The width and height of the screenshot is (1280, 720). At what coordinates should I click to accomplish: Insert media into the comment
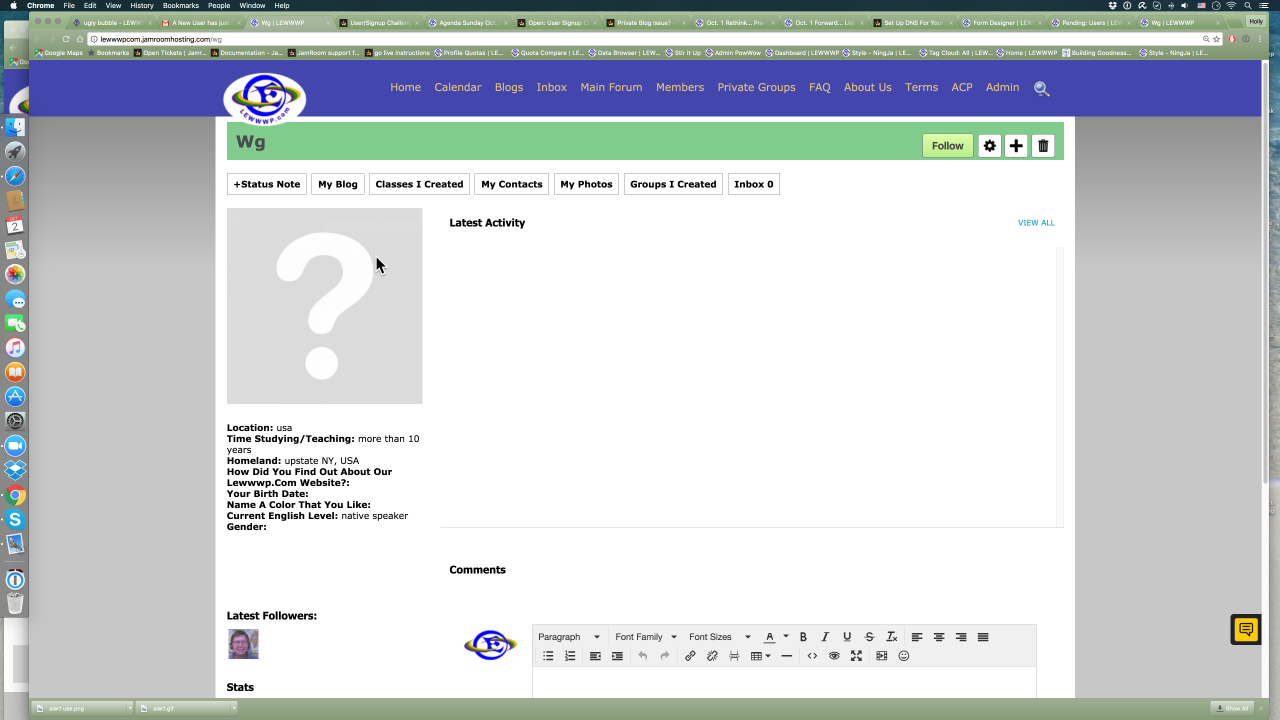[x=881, y=656]
